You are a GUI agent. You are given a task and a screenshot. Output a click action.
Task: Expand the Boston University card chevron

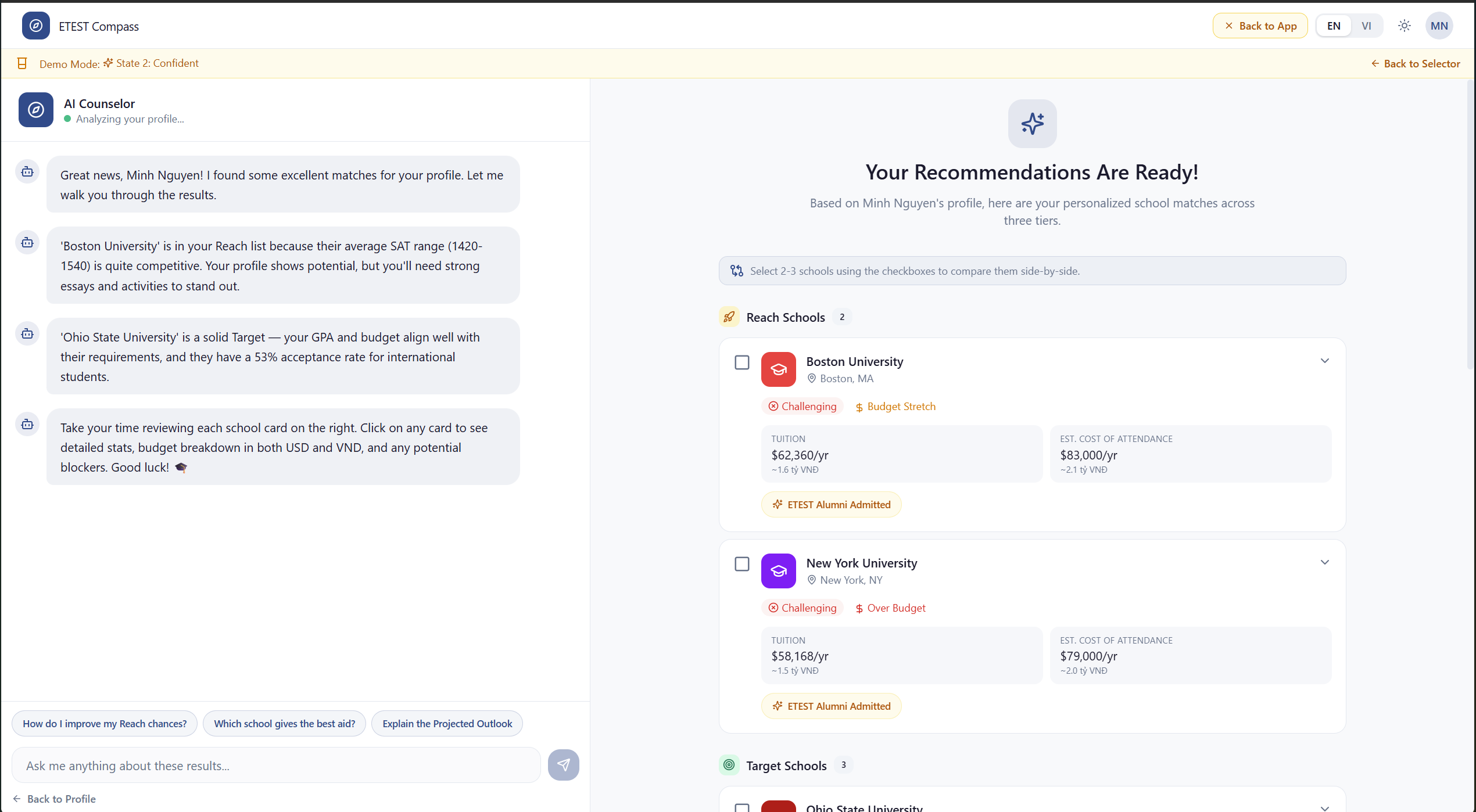coord(1324,361)
